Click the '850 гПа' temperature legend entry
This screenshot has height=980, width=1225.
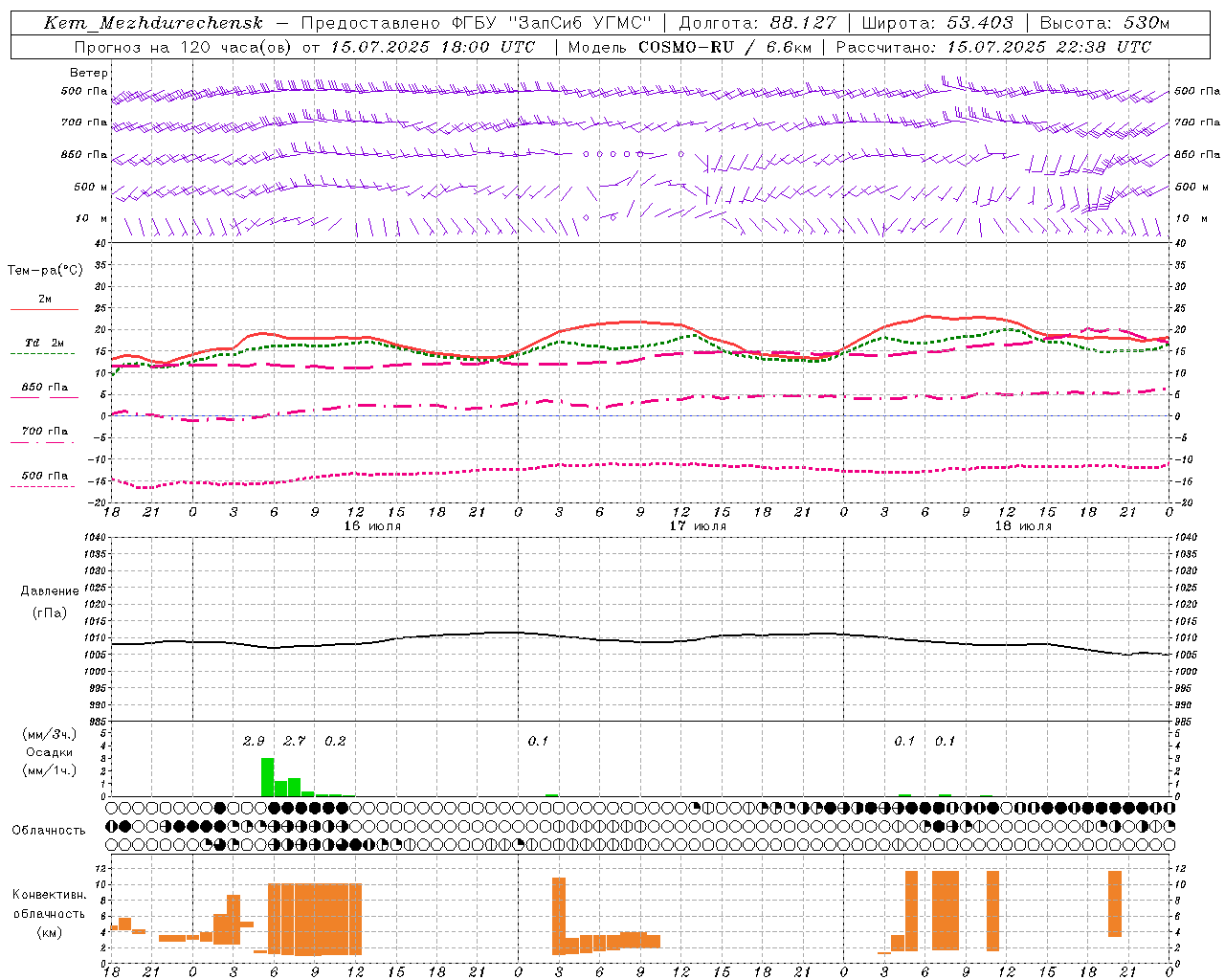(44, 388)
